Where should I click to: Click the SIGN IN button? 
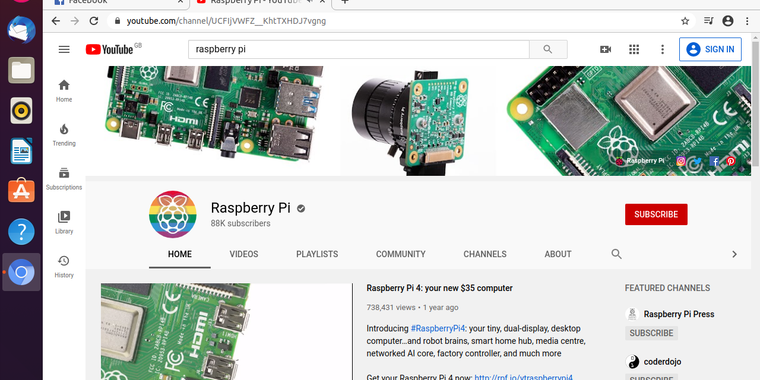[710, 49]
